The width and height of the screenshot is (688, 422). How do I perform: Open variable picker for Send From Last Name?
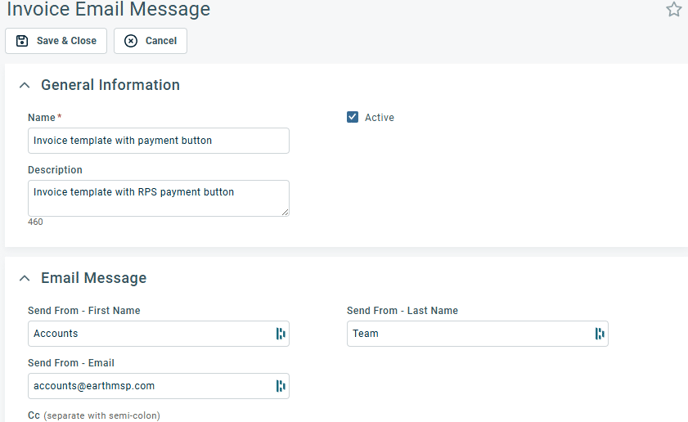pos(599,334)
